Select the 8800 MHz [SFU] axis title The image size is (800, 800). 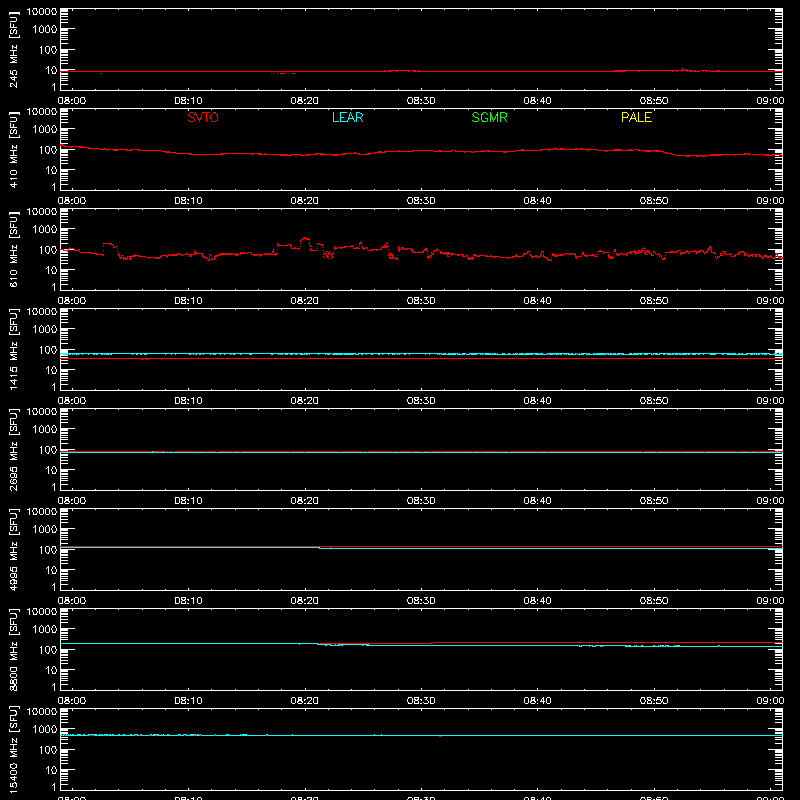(13, 650)
